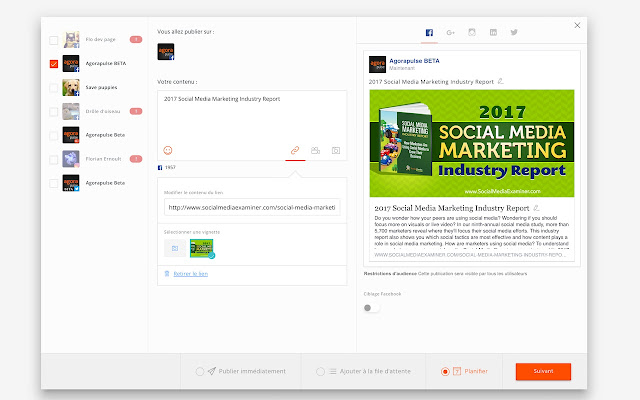This screenshot has width=640, height=400.
Task: Click the upload custom thumbnail placeholder
Action: click(175, 248)
